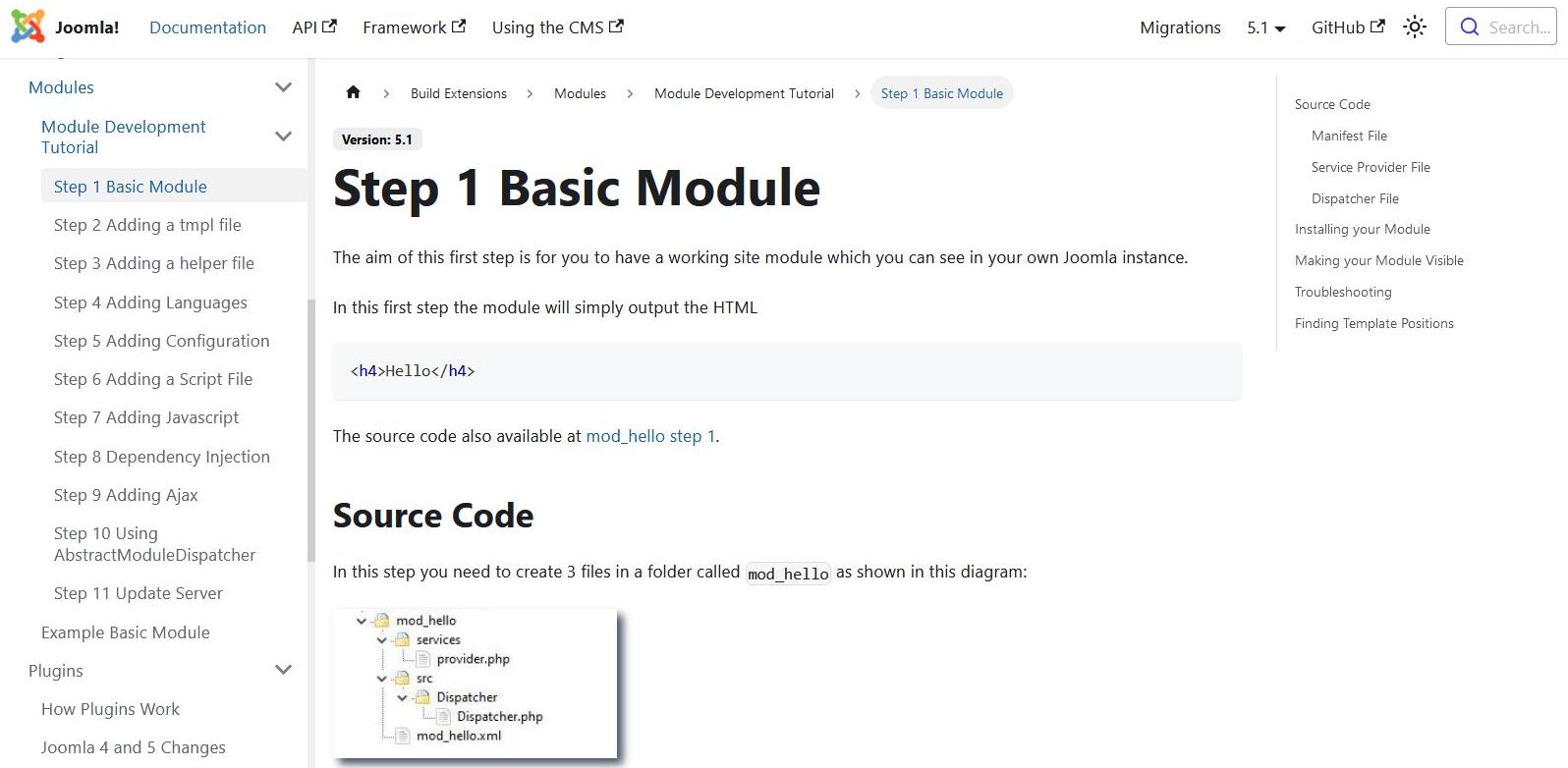Open Step 10 Using AbstractModuleDispatcher
The image size is (1568, 768).
coord(154,544)
